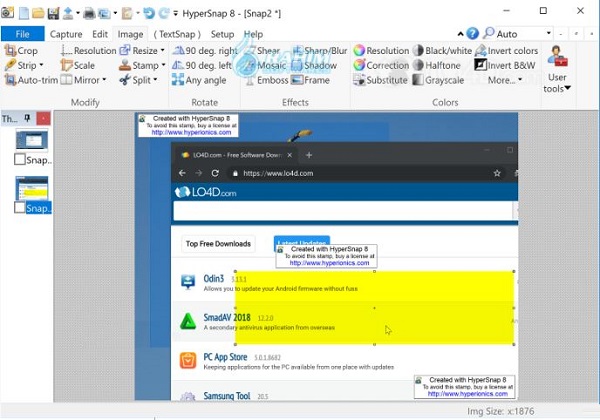Pin the thumbnails panel
This screenshot has height=420, width=600.
point(27,119)
